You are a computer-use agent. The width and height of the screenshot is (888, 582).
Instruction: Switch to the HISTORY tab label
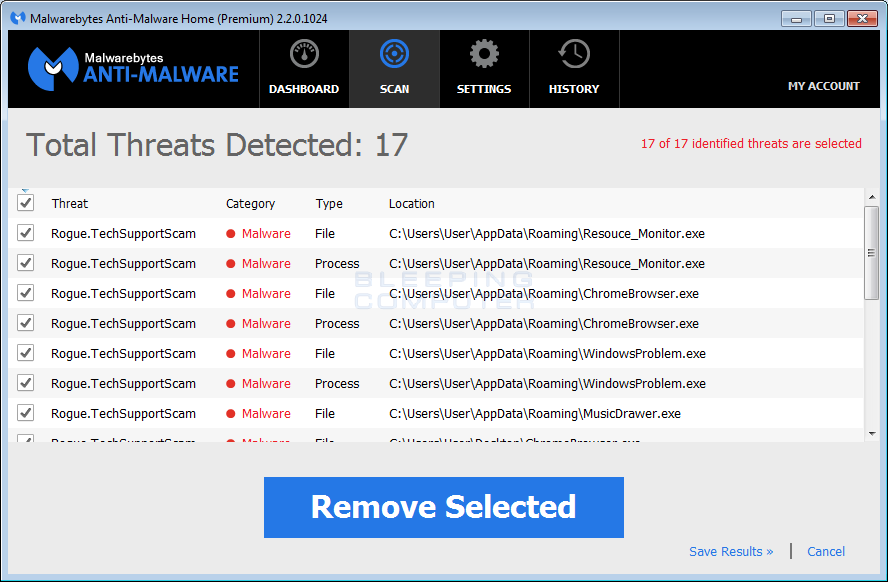574,89
